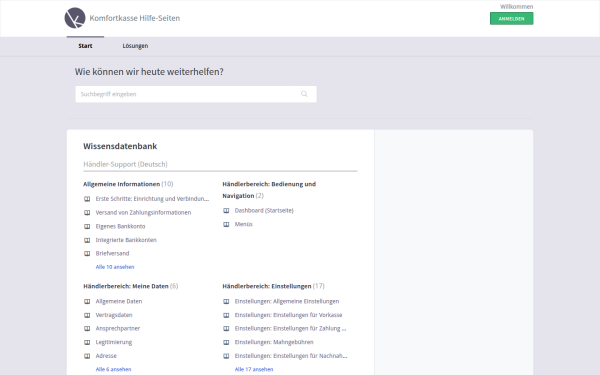Open Händlerbereich: Einstellungen heading
The image size is (600, 375).
coord(267,286)
